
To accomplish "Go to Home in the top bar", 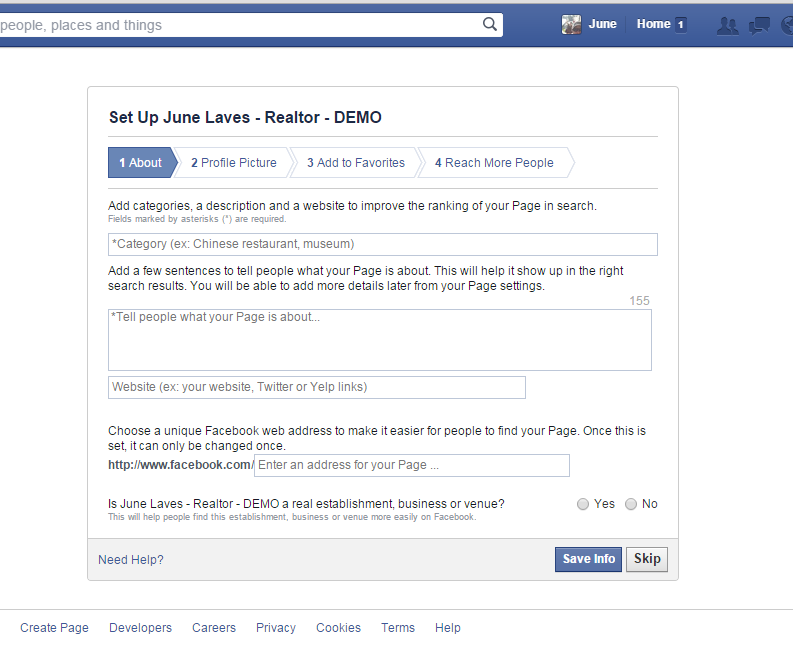I will tap(653, 24).
